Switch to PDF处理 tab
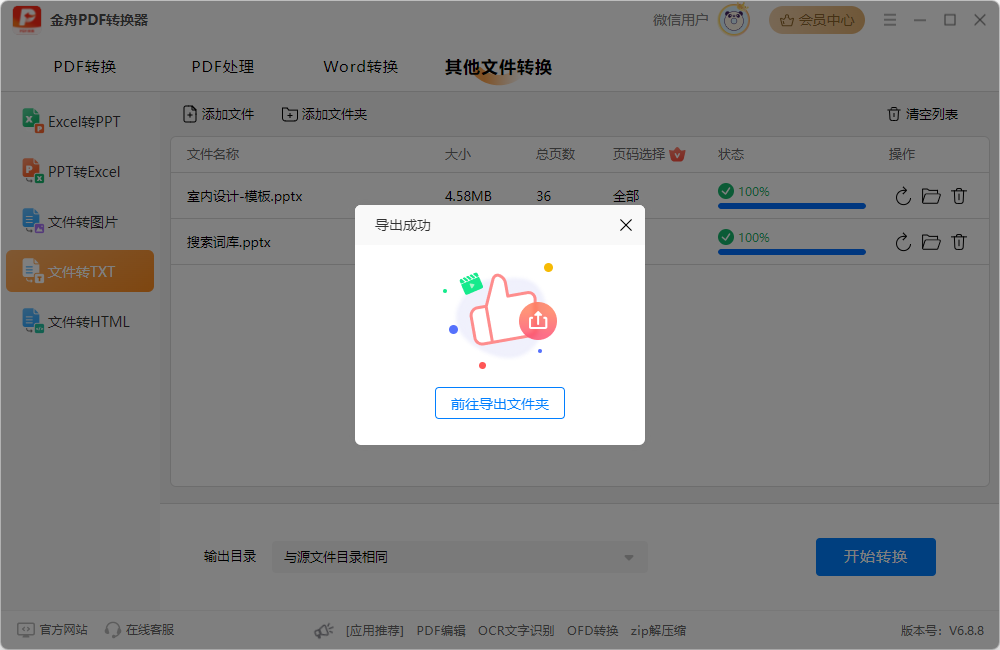 [x=223, y=67]
